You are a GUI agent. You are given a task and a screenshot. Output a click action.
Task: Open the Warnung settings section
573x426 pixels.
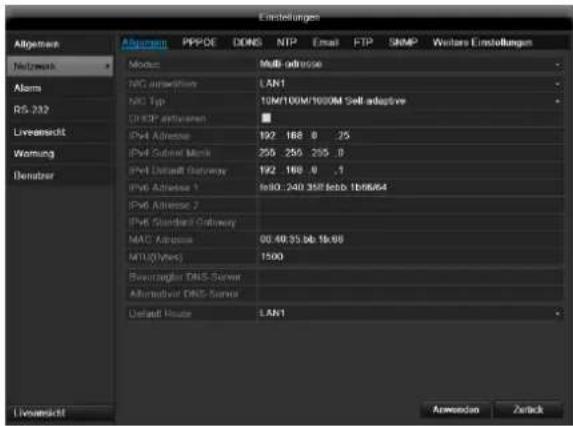pyautogui.click(x=60, y=153)
